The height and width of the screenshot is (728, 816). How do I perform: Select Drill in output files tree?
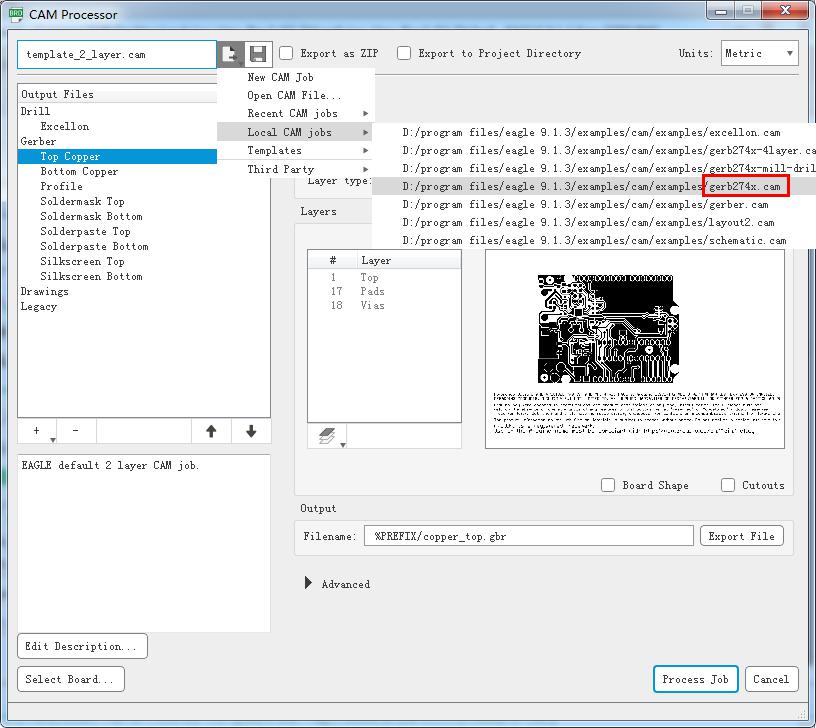35,111
